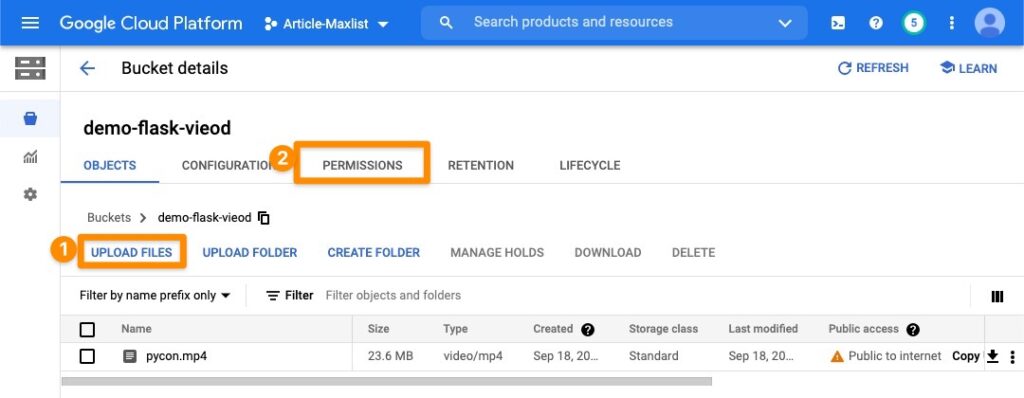Click MANAGE HOLDS
Viewport: 1024px width, 398px height.
(x=496, y=252)
